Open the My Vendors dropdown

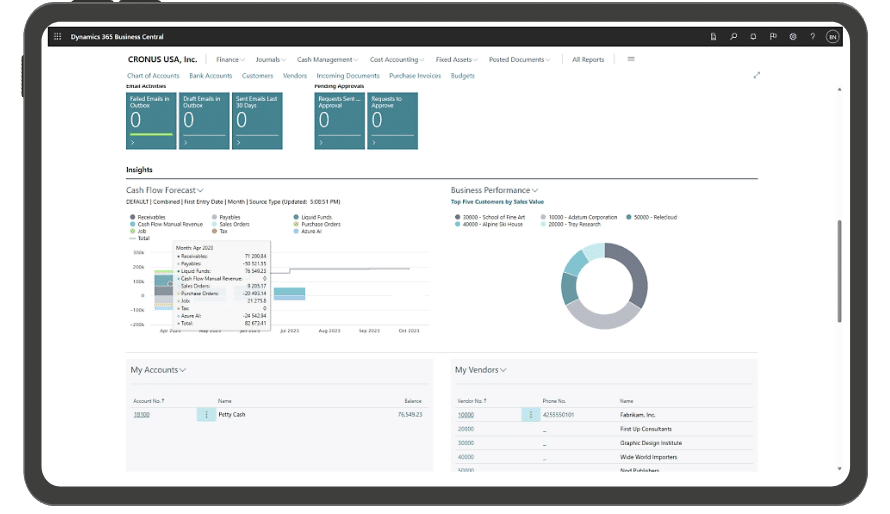coord(480,370)
